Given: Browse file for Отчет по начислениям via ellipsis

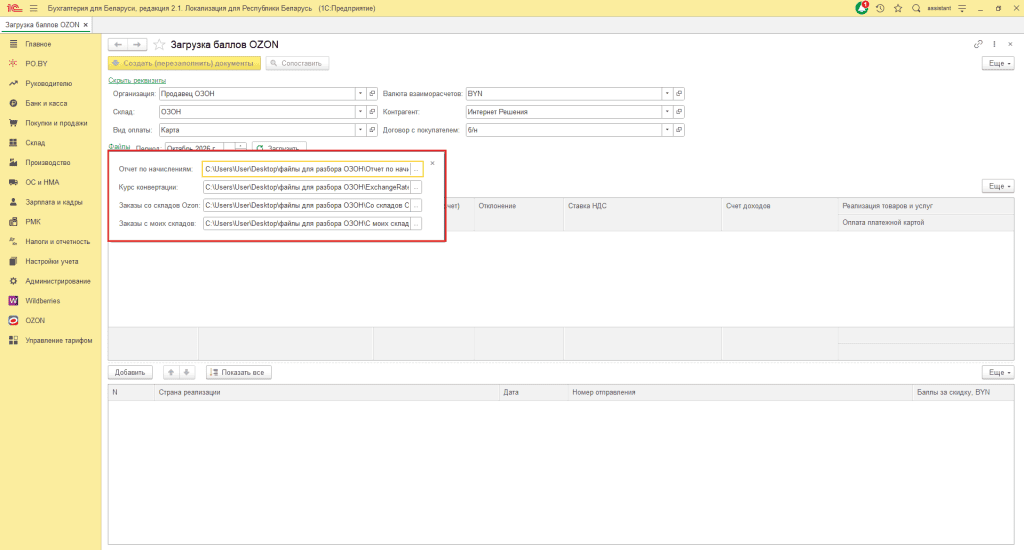Looking at the screenshot, I should tap(416, 169).
